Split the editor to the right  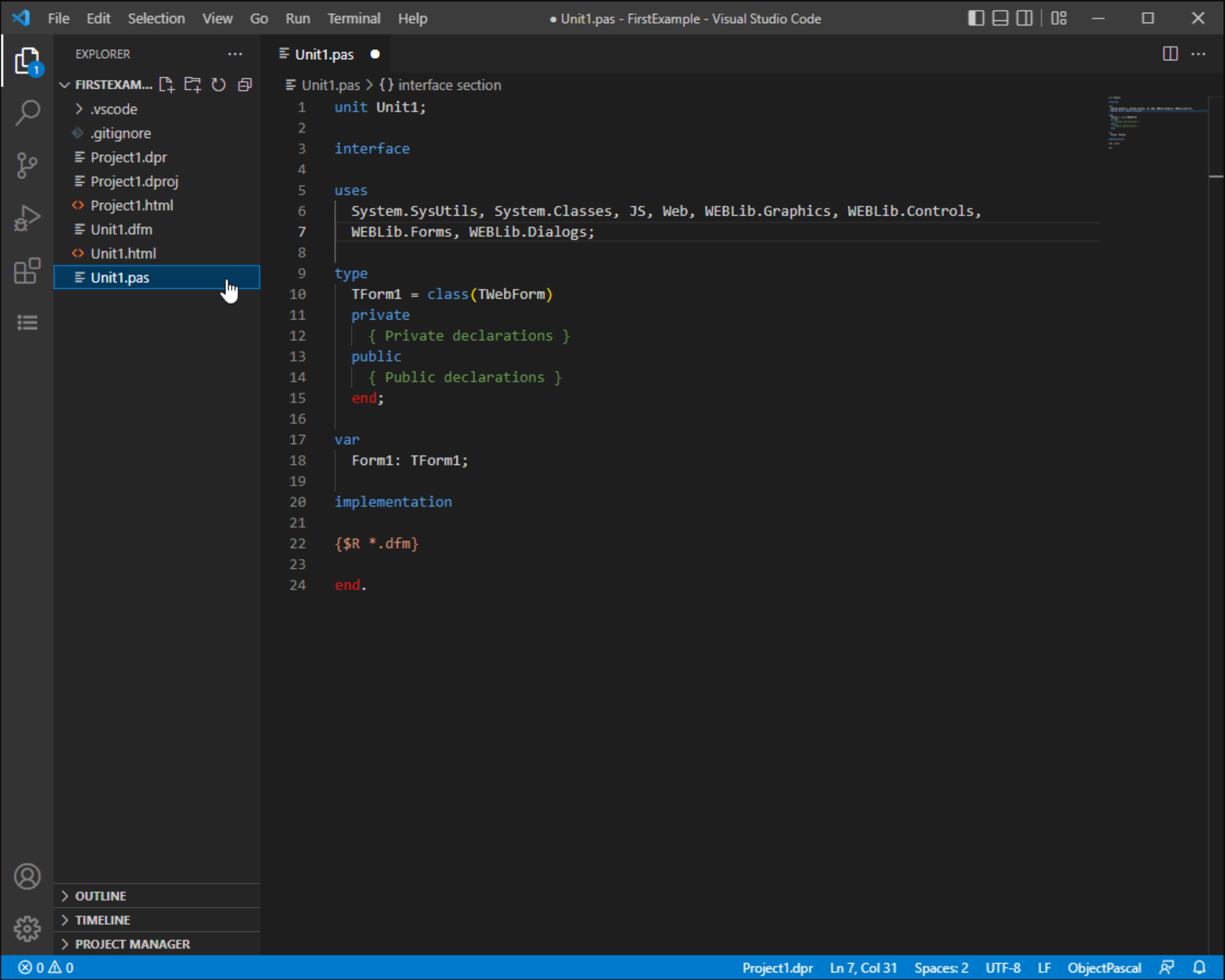pyautogui.click(x=1170, y=54)
